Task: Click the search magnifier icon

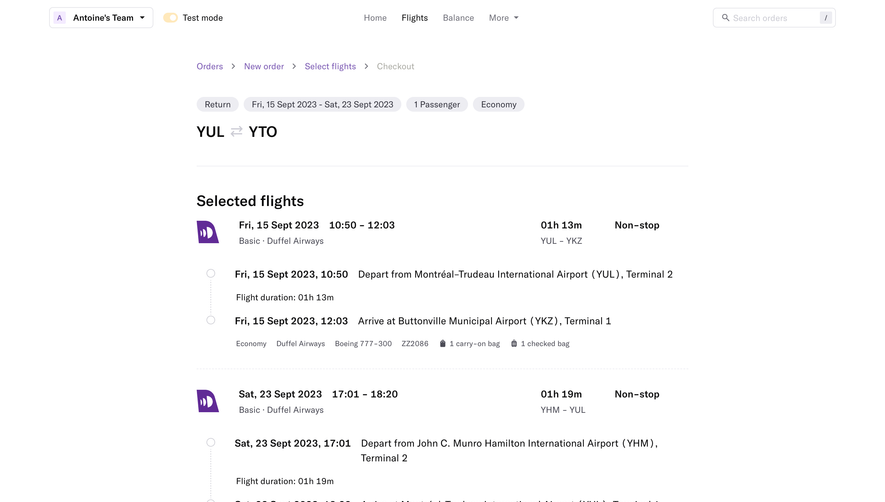Action: pyautogui.click(x=725, y=18)
